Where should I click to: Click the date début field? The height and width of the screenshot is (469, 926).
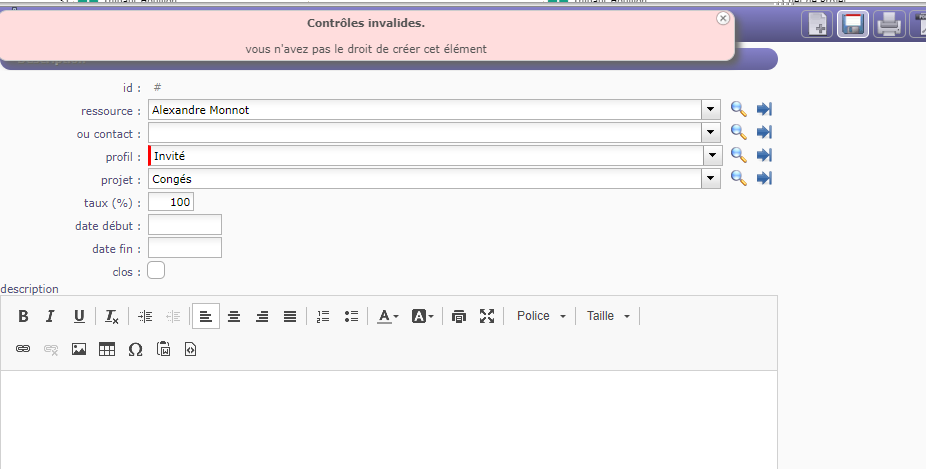[x=185, y=225]
